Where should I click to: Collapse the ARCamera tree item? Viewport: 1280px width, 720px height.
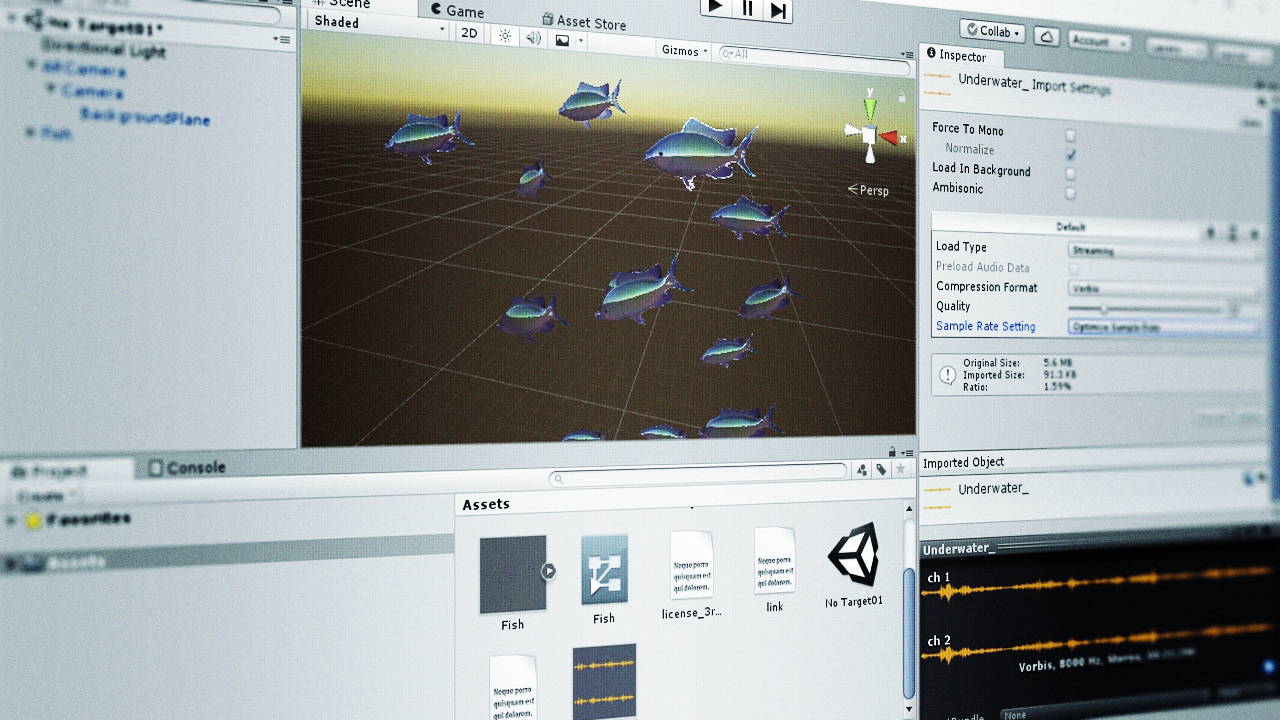click(32, 66)
